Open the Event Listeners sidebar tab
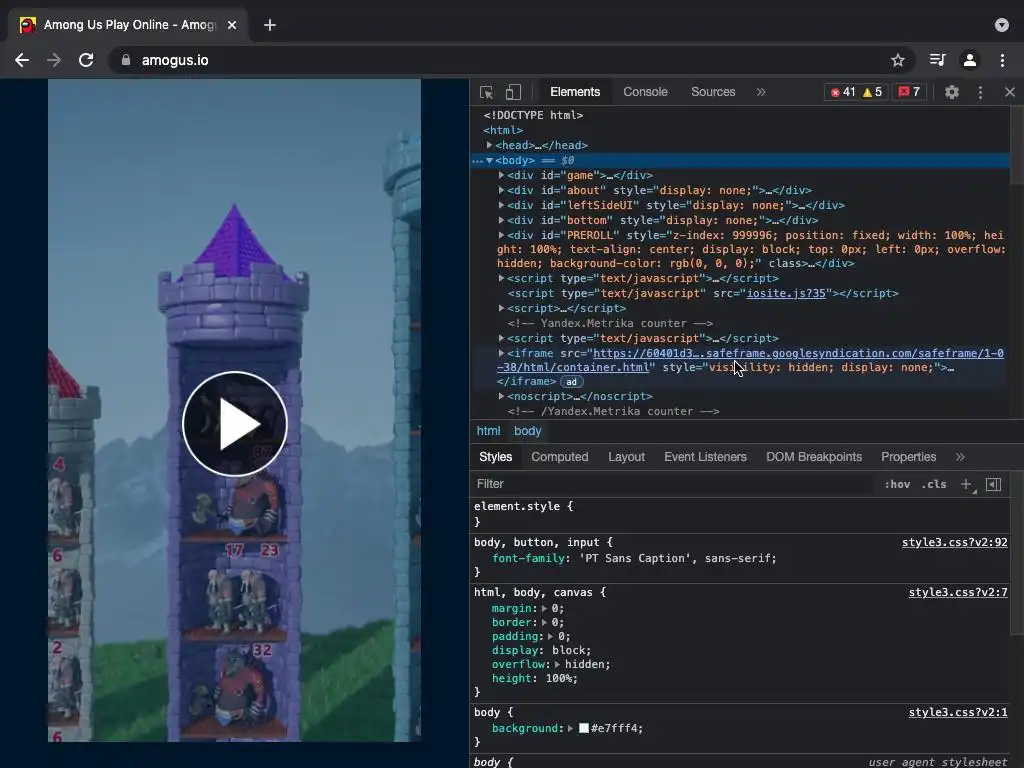The image size is (1024, 768). click(705, 457)
